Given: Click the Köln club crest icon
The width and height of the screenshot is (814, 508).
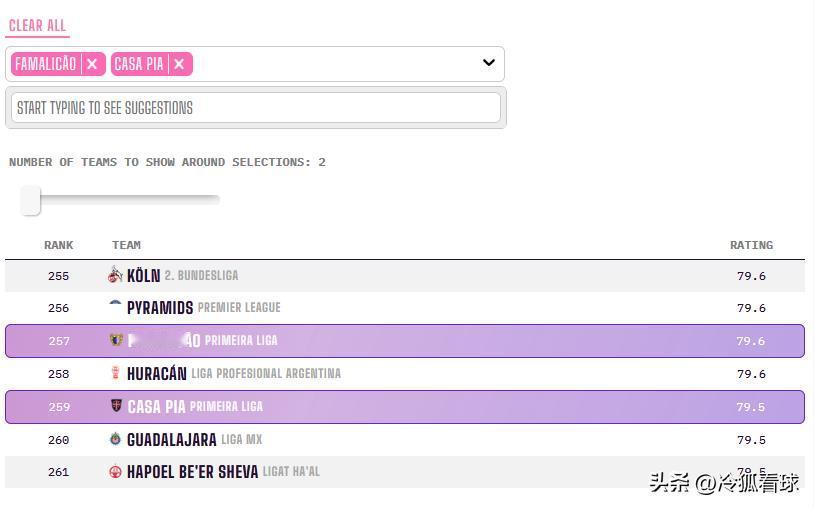Looking at the screenshot, I should pyautogui.click(x=115, y=274).
